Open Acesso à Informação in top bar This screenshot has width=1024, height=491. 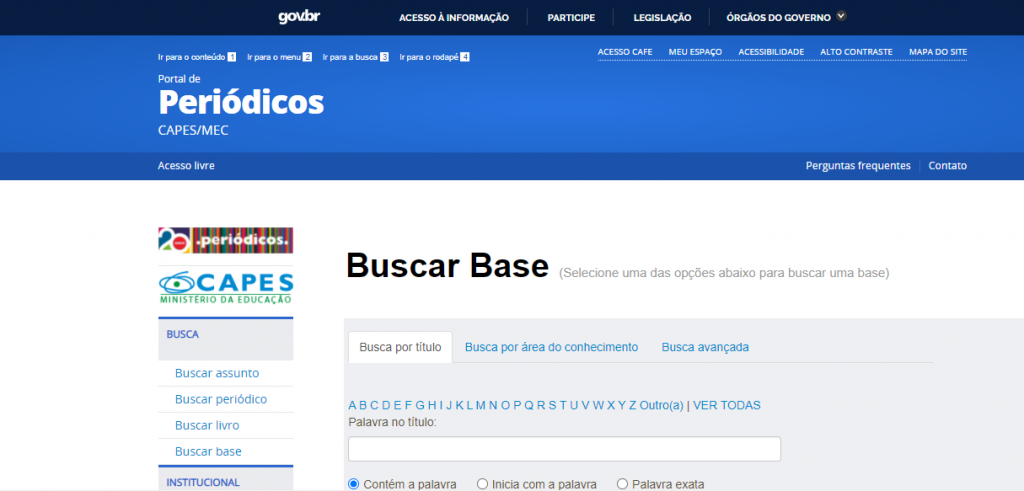[x=453, y=17]
